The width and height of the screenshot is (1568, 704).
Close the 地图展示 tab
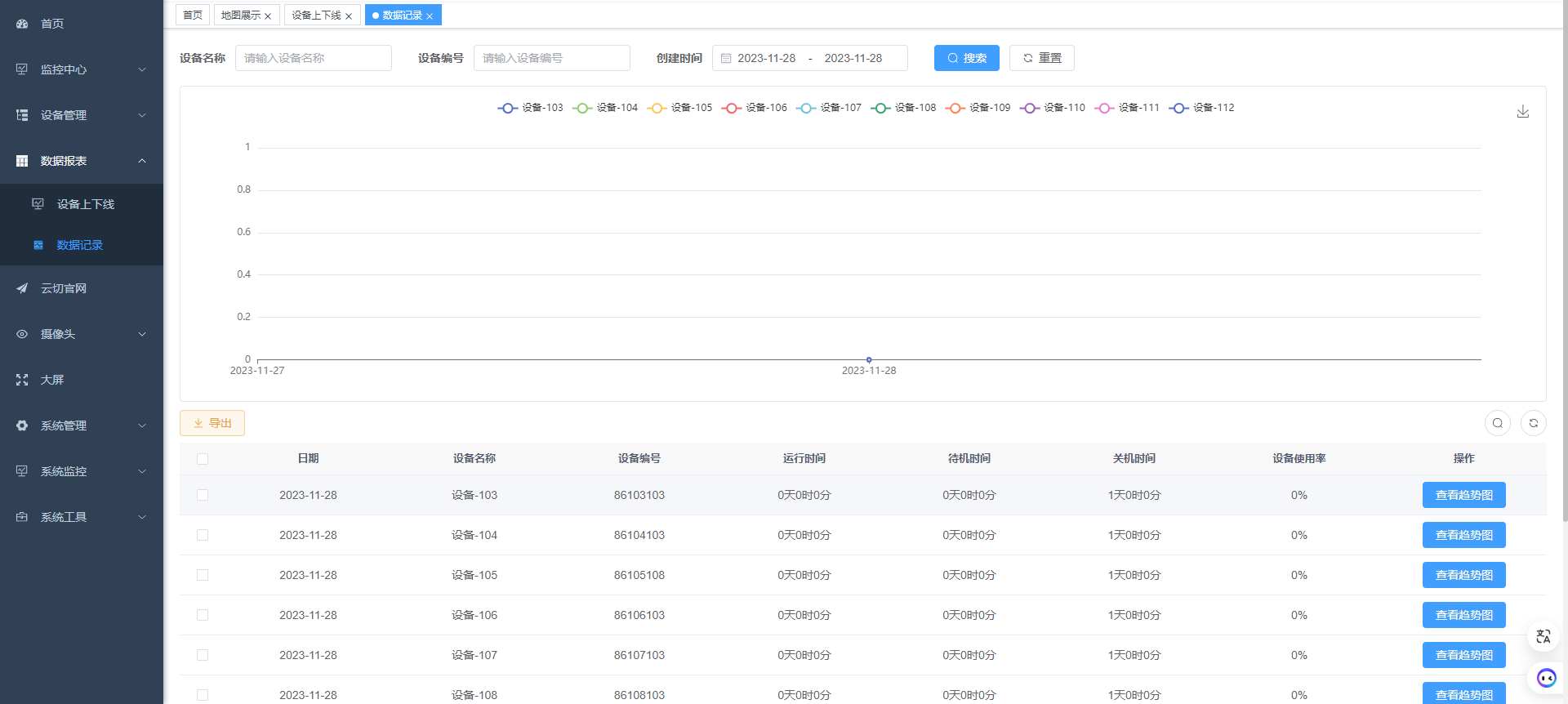coord(268,16)
